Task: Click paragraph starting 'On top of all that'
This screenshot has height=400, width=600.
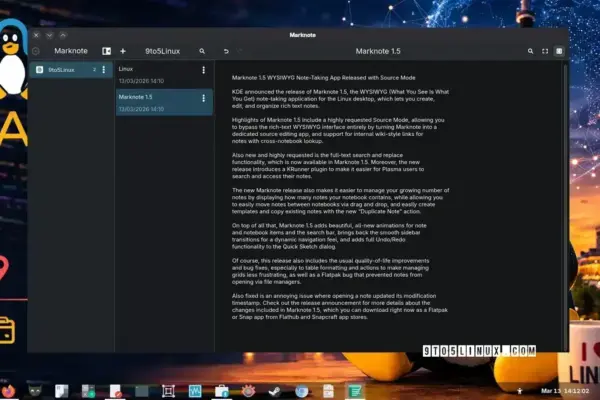Action: pyautogui.click(x=329, y=236)
